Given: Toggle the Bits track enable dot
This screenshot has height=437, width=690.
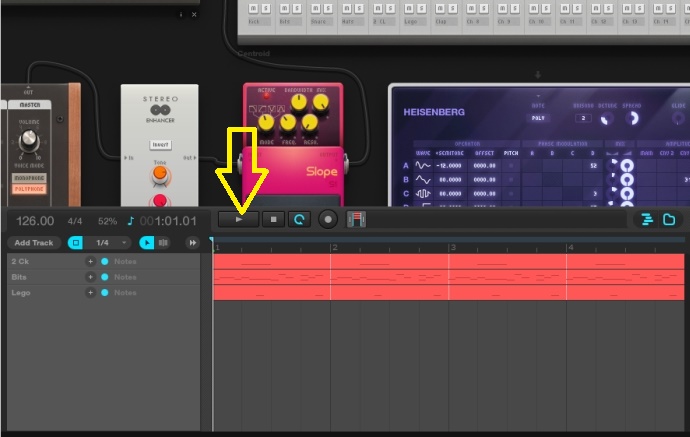Looking at the screenshot, I should tap(105, 277).
